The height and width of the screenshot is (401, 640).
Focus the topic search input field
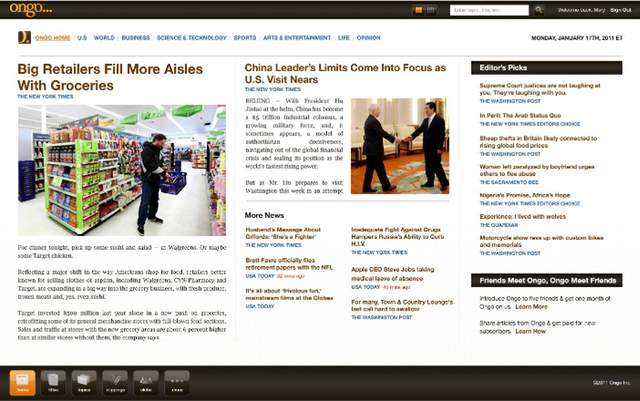click(x=489, y=10)
